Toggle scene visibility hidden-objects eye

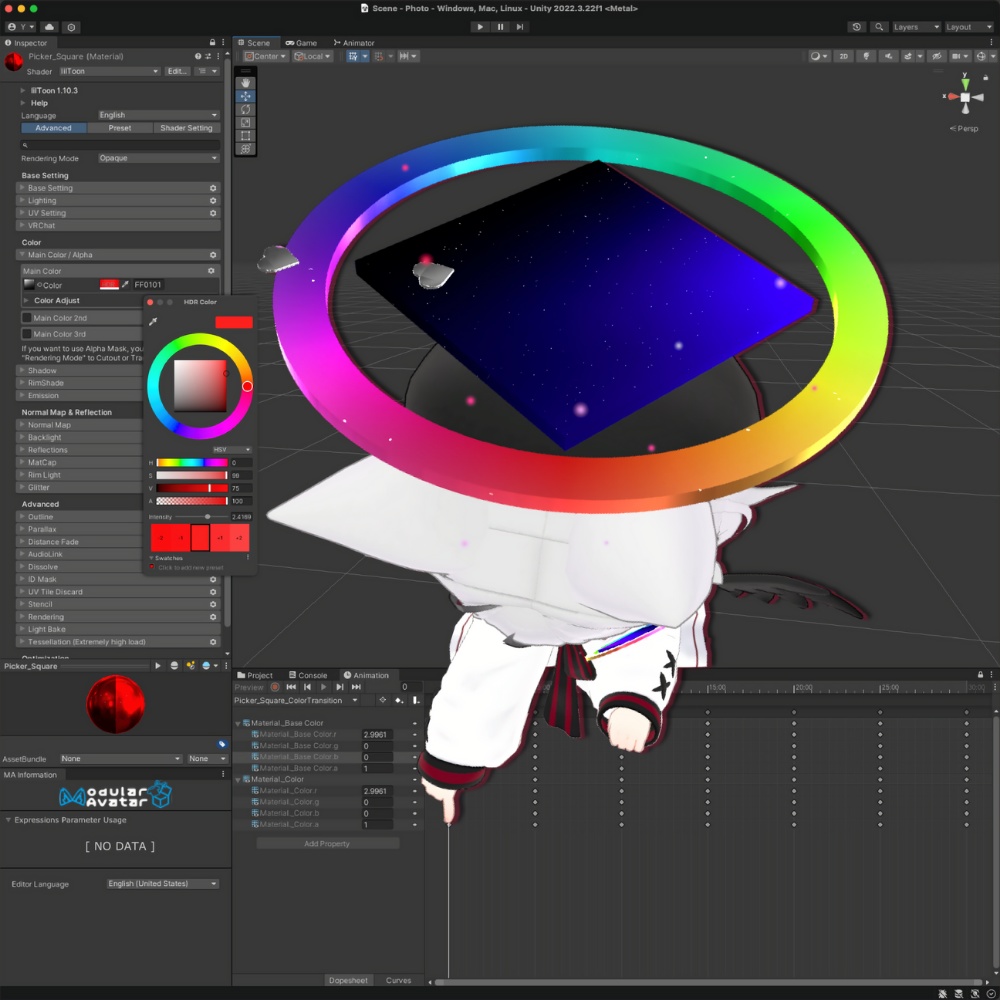[937, 56]
